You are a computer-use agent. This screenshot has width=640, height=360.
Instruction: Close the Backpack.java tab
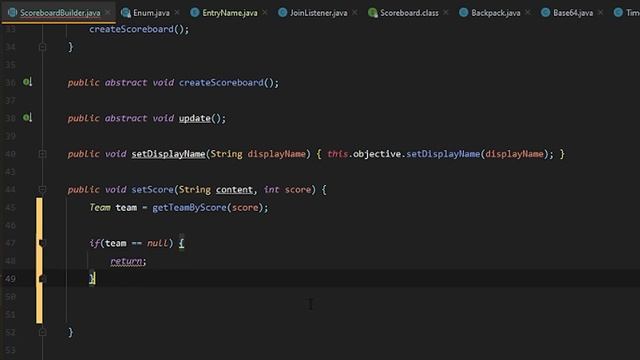tap(528, 13)
